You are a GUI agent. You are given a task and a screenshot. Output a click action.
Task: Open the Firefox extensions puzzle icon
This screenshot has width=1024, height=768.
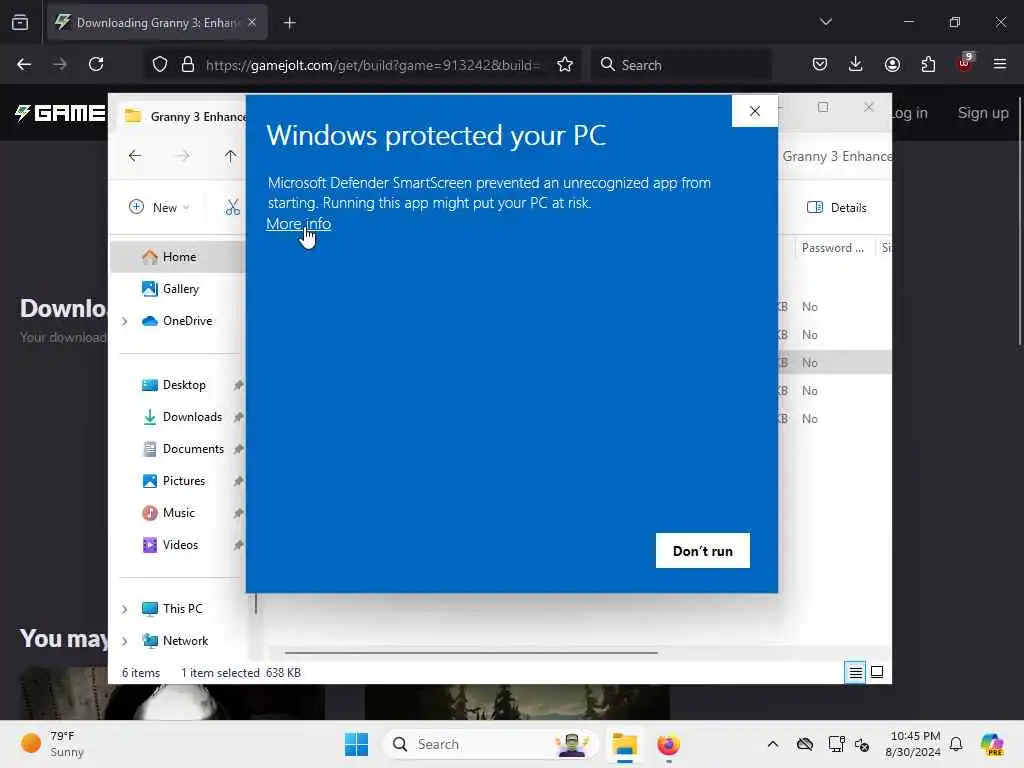(928, 65)
